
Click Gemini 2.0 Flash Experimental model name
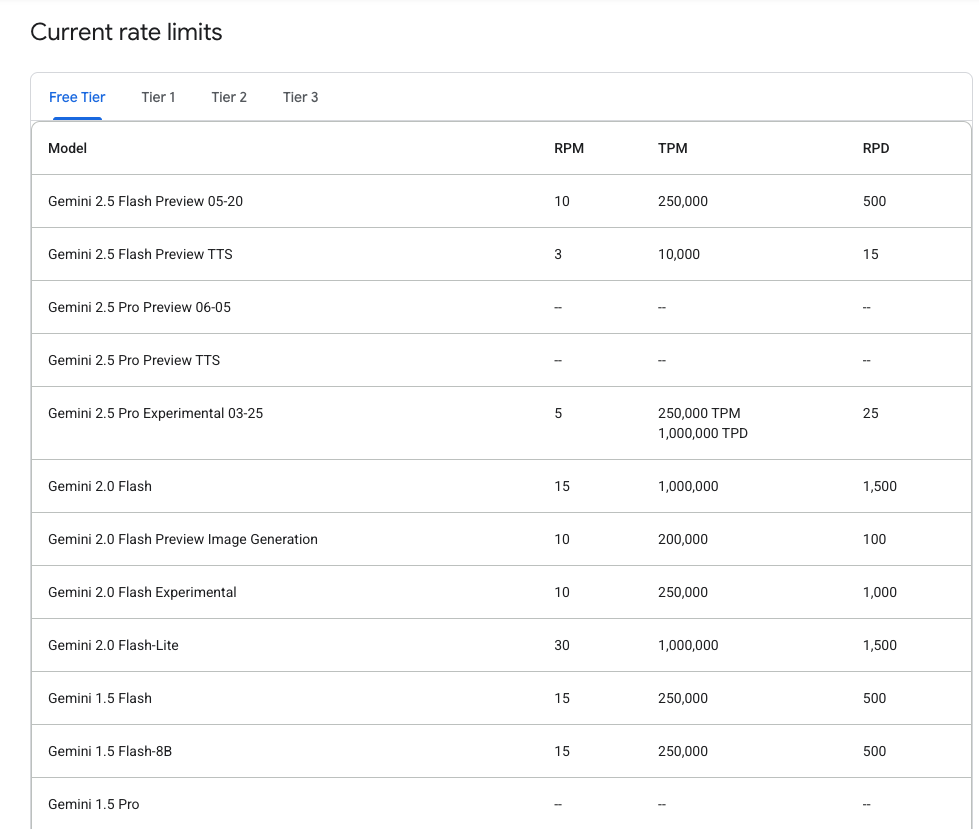[x=142, y=592]
